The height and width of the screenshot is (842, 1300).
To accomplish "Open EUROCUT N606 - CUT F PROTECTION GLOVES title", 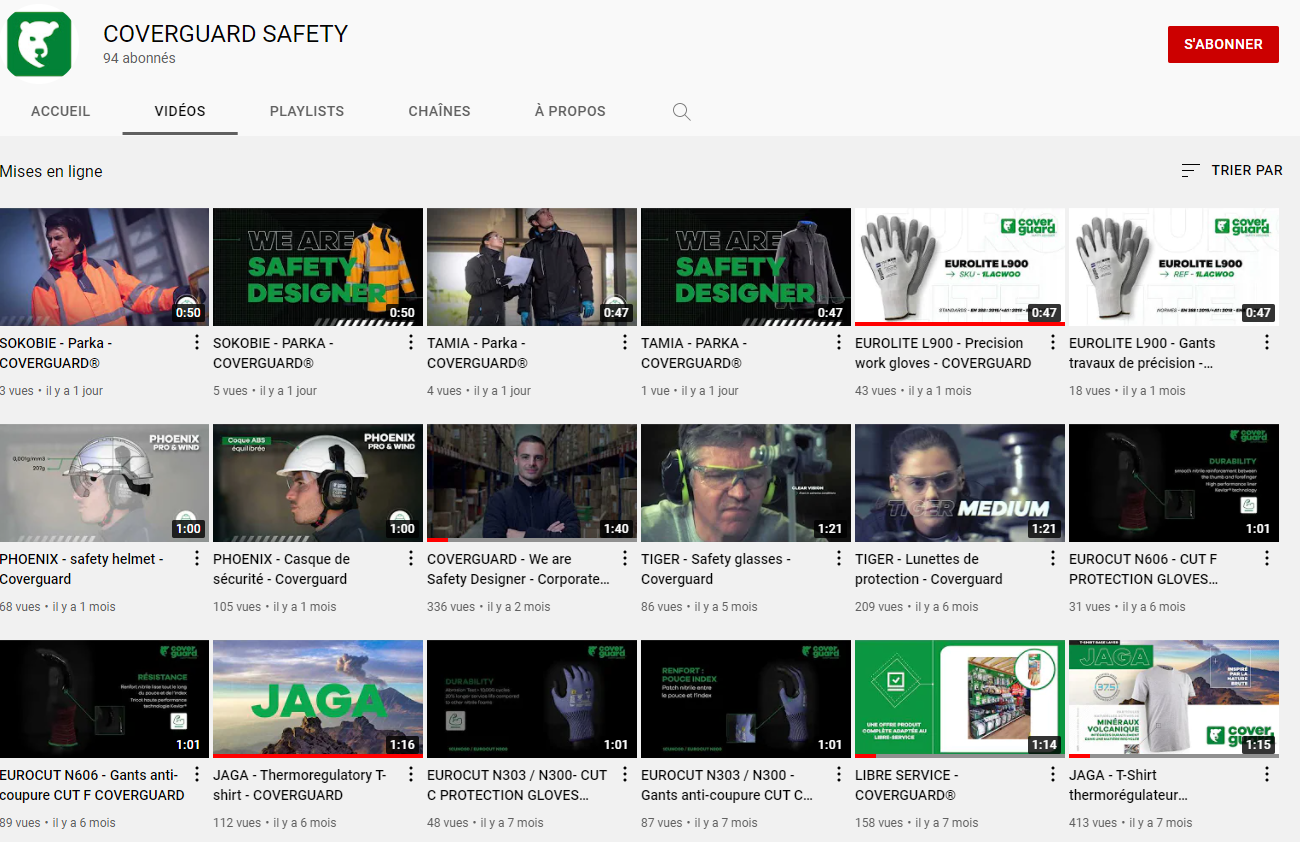I will [x=1144, y=569].
